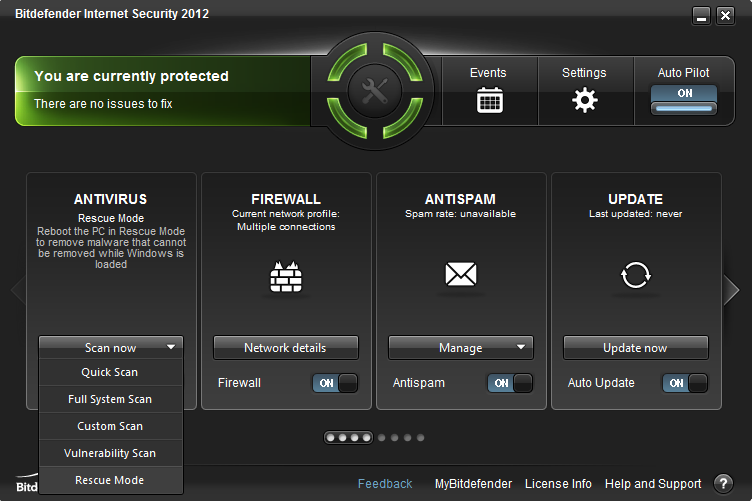Click the Update now button
This screenshot has height=501, width=752.
click(x=635, y=348)
